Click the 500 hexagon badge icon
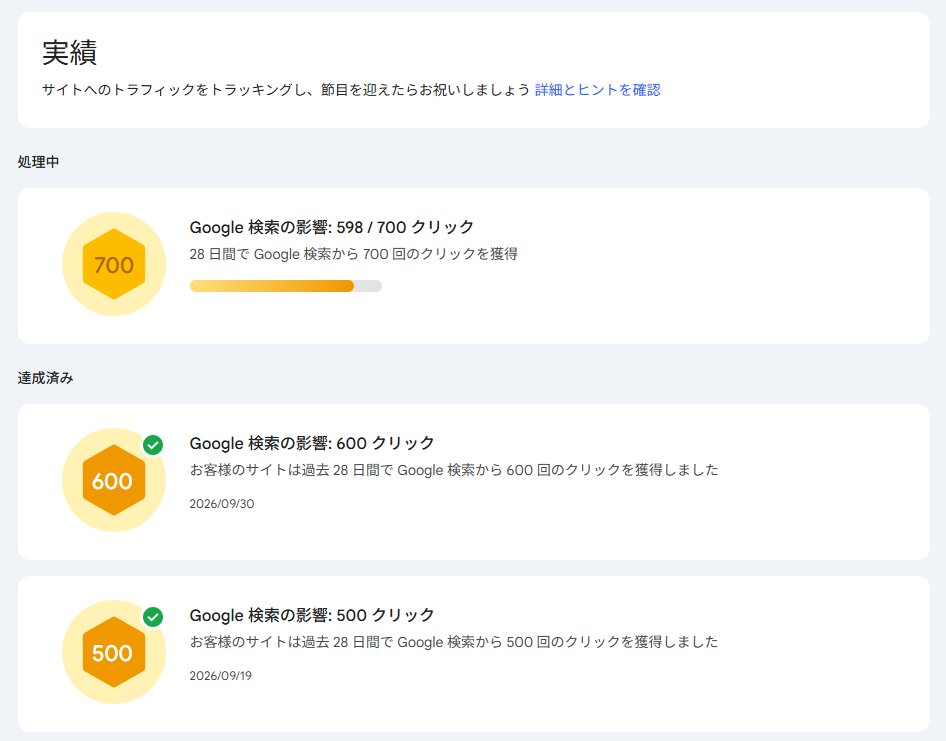The image size is (946, 741). pos(114,652)
